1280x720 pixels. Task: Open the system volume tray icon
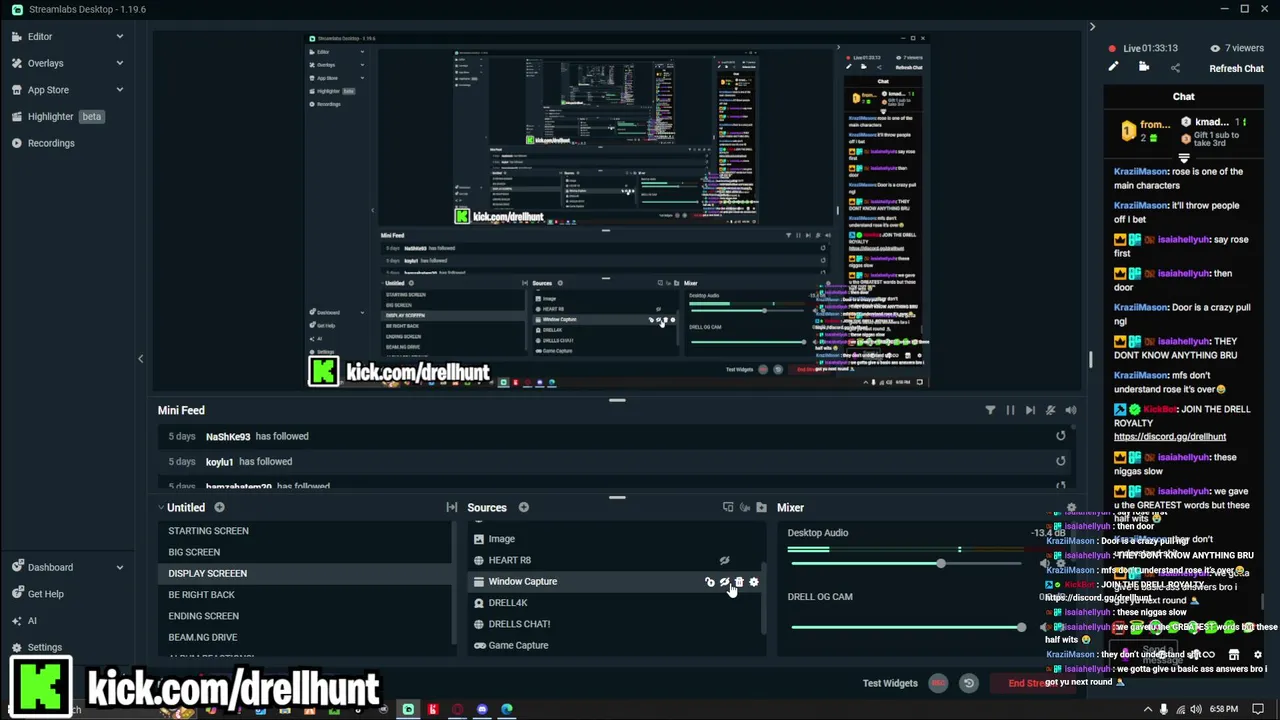tap(1195, 710)
